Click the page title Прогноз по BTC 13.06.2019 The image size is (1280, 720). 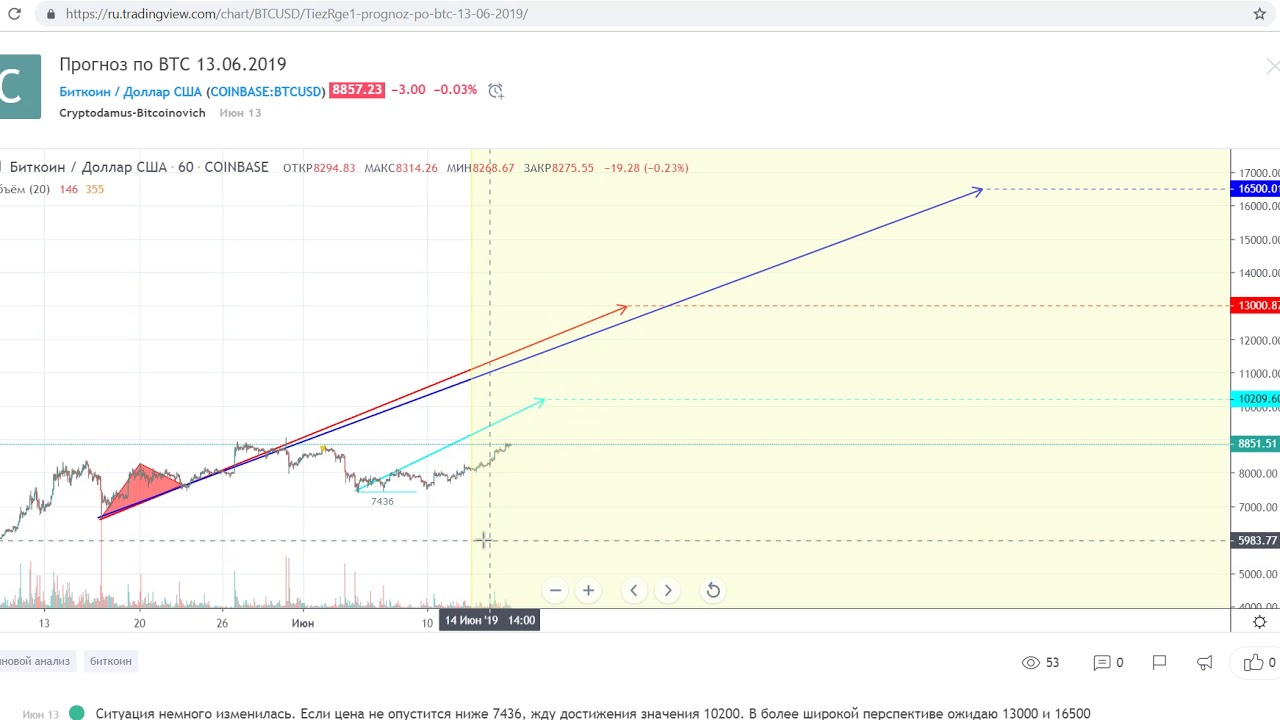pyautogui.click(x=173, y=64)
